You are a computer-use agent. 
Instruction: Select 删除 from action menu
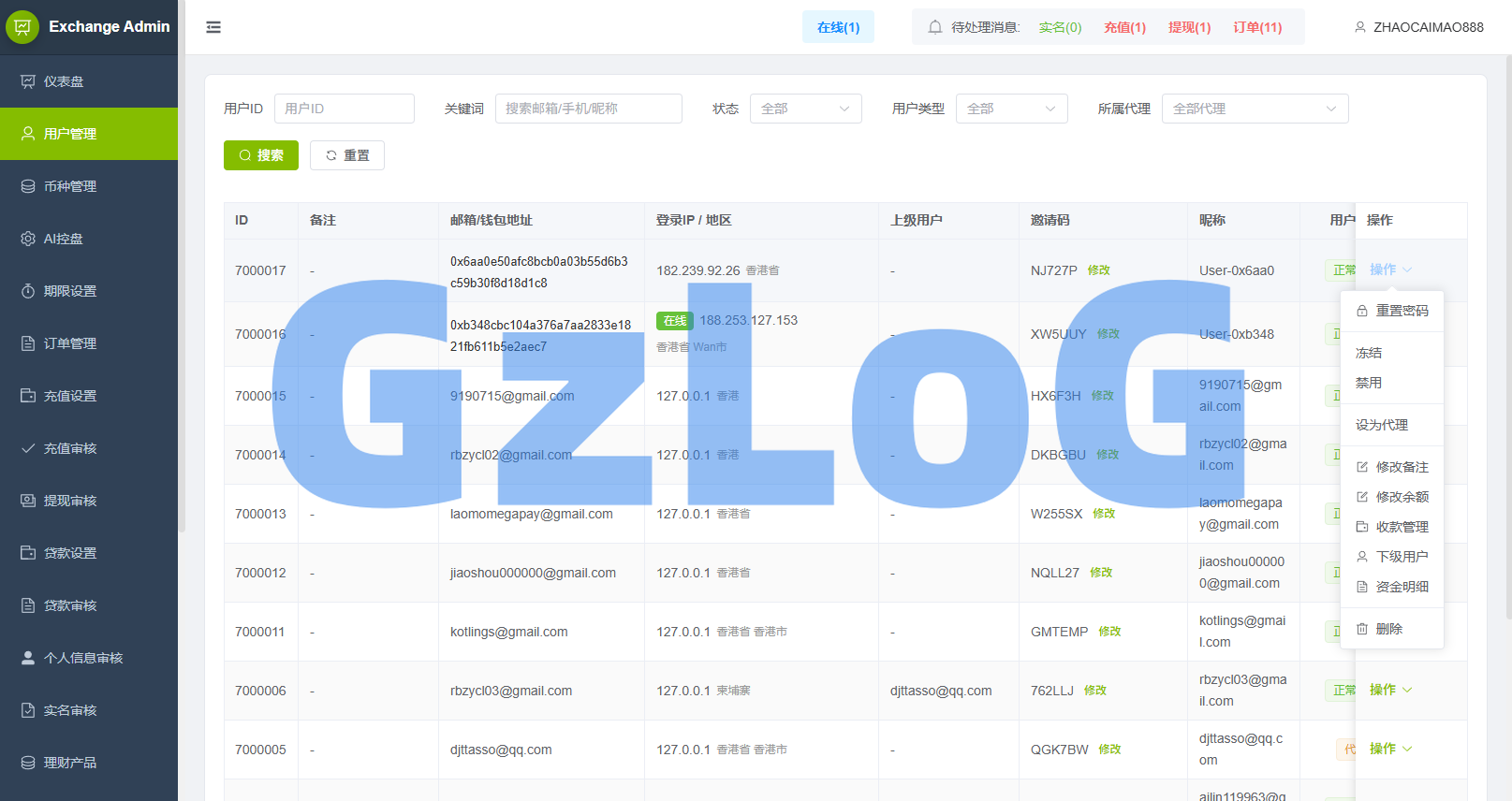[1392, 629]
